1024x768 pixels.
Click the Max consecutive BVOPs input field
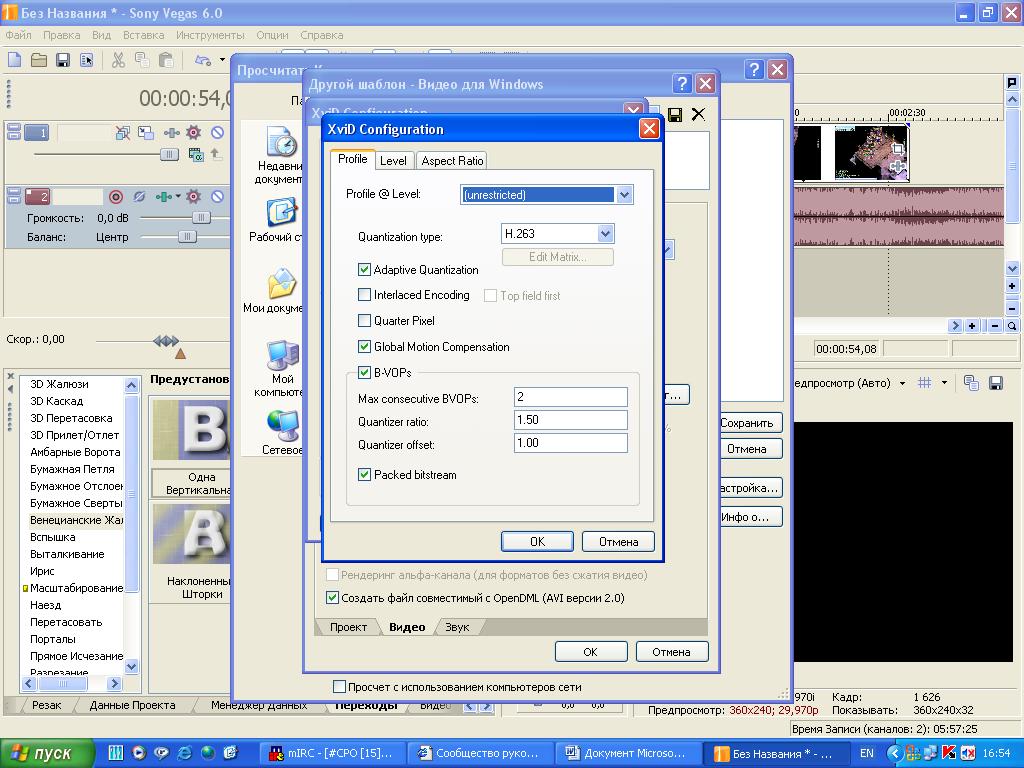pyautogui.click(x=571, y=397)
